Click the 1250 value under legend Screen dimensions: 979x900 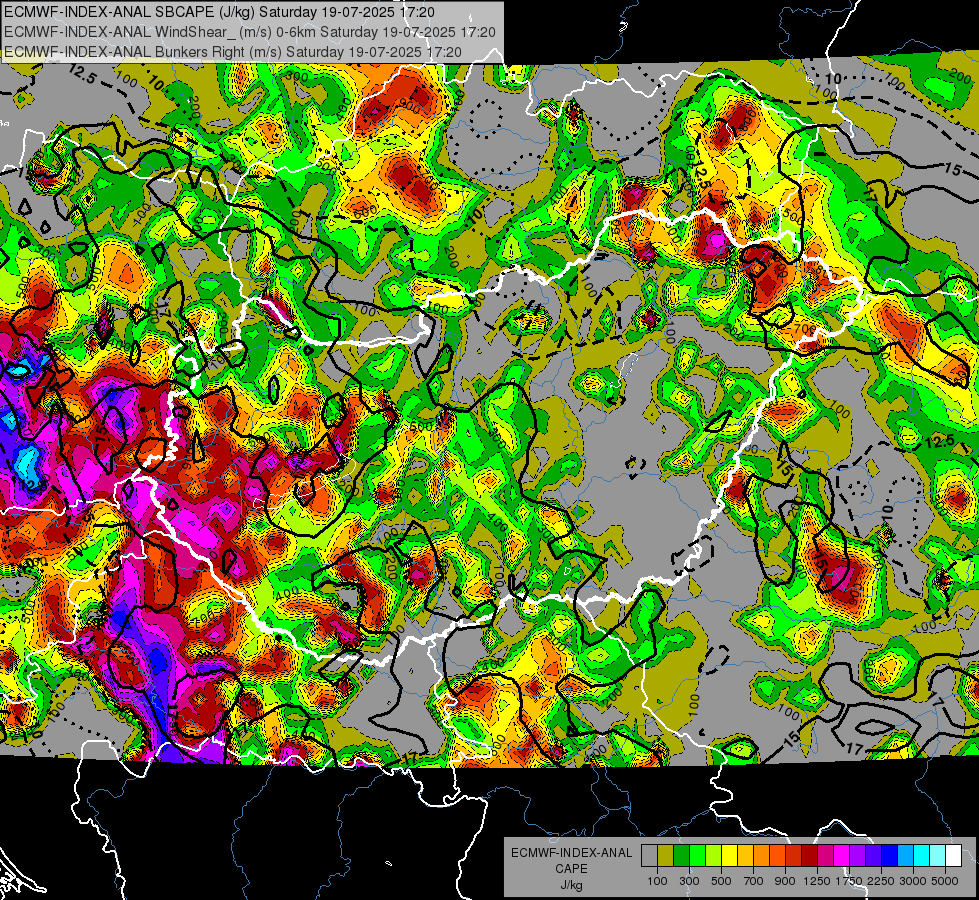817,881
